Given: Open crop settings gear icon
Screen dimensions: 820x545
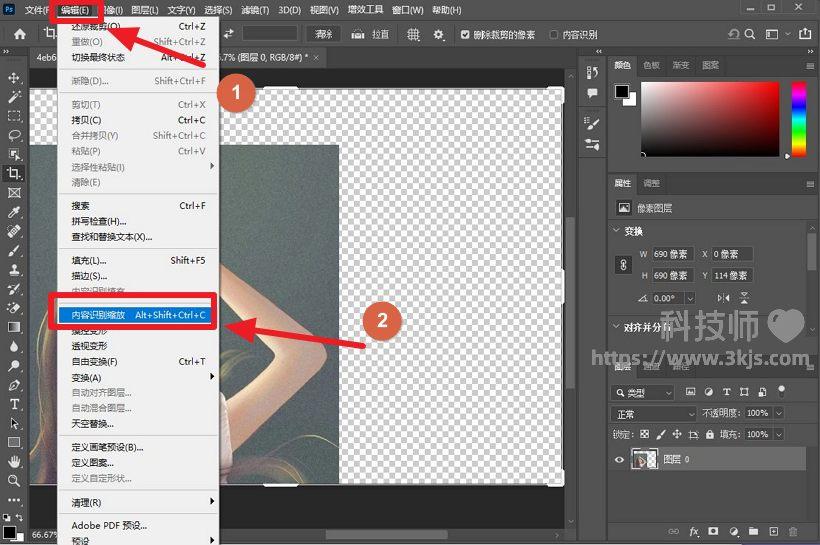Looking at the screenshot, I should [x=438, y=35].
